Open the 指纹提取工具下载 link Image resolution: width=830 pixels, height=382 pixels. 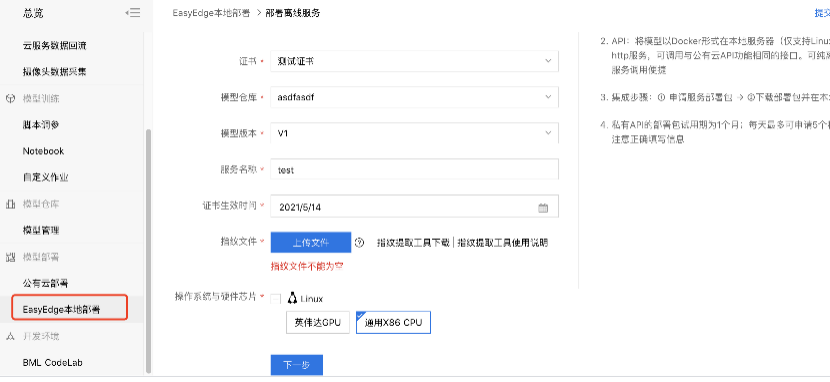[413, 242]
